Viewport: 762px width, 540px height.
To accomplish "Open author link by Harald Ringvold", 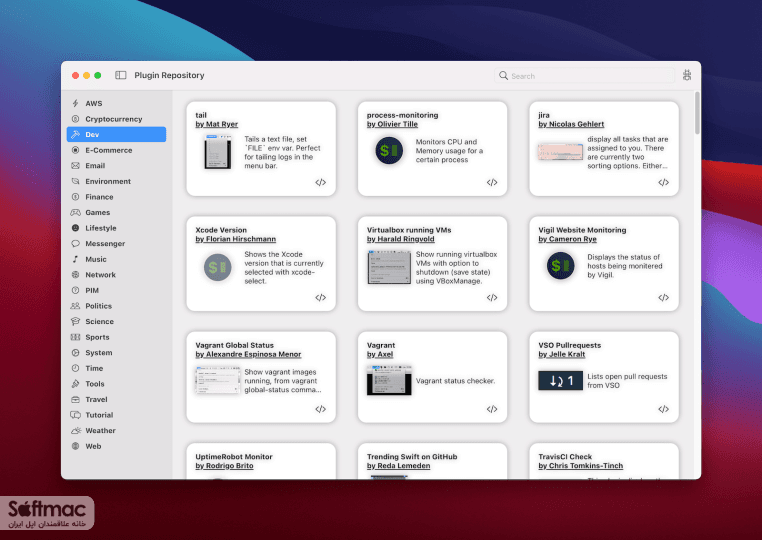I will 400,239.
